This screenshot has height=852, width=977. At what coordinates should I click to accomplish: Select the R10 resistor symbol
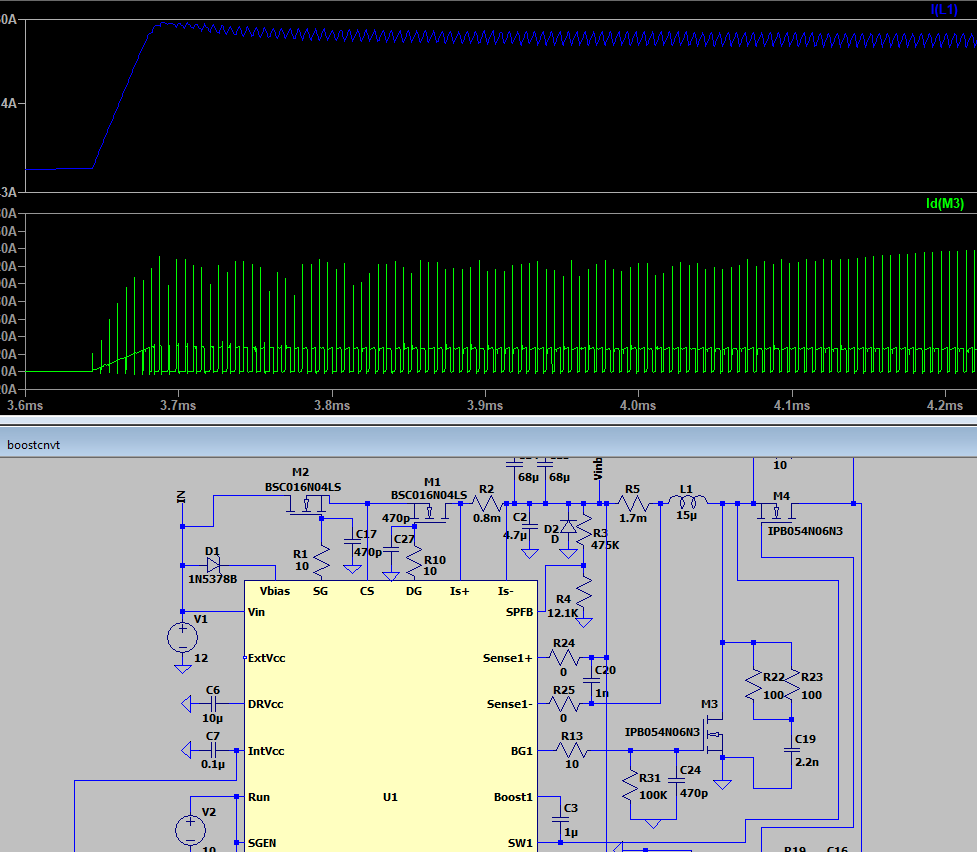[414, 561]
